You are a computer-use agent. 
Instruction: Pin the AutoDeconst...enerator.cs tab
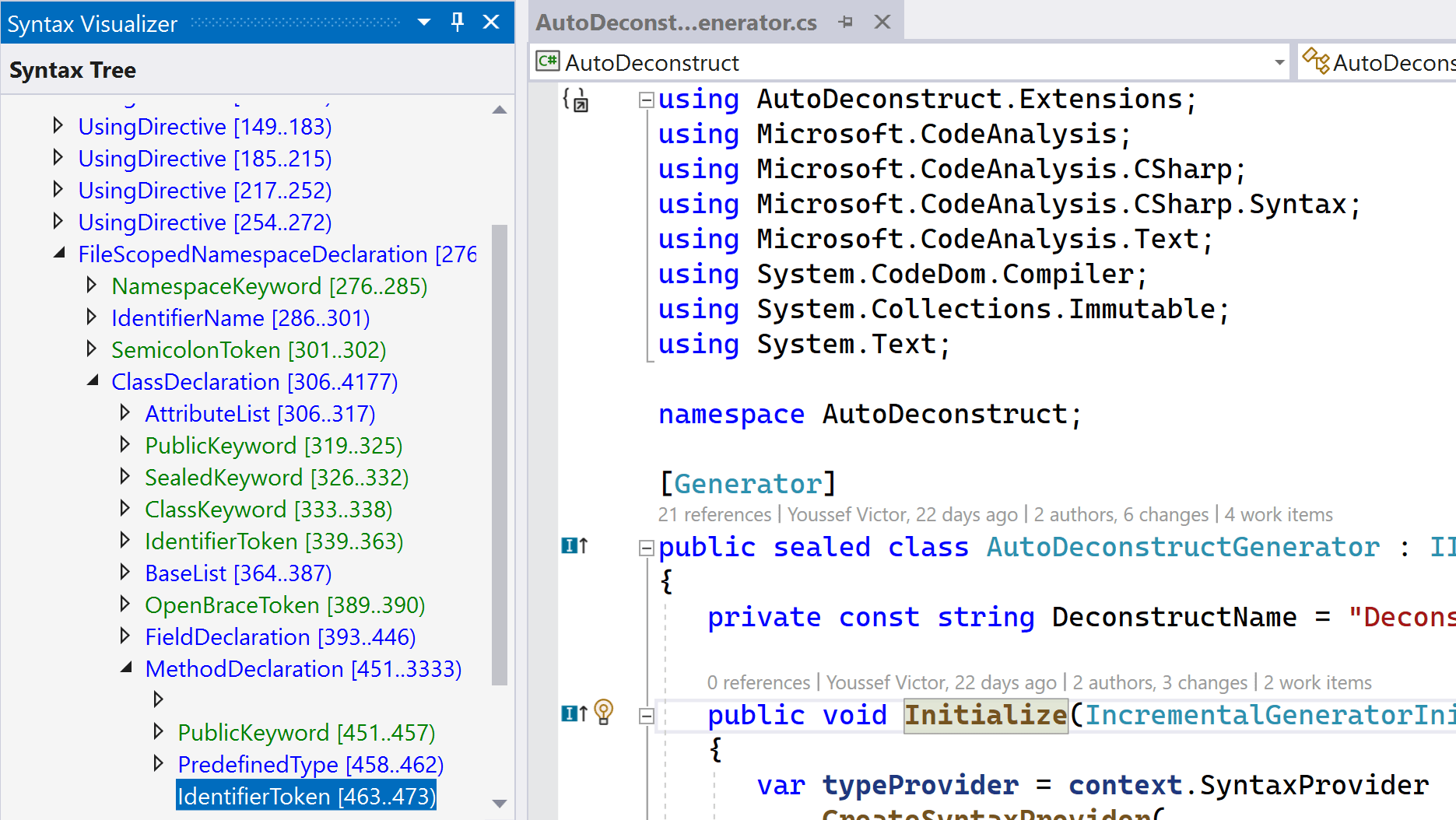[x=846, y=23]
